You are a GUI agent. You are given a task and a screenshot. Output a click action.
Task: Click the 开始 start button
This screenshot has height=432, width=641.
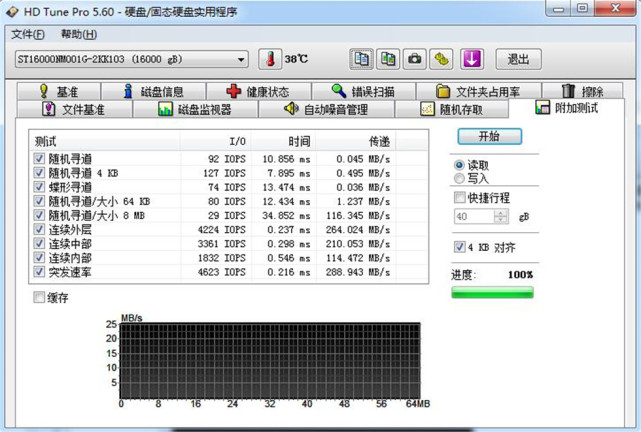490,136
